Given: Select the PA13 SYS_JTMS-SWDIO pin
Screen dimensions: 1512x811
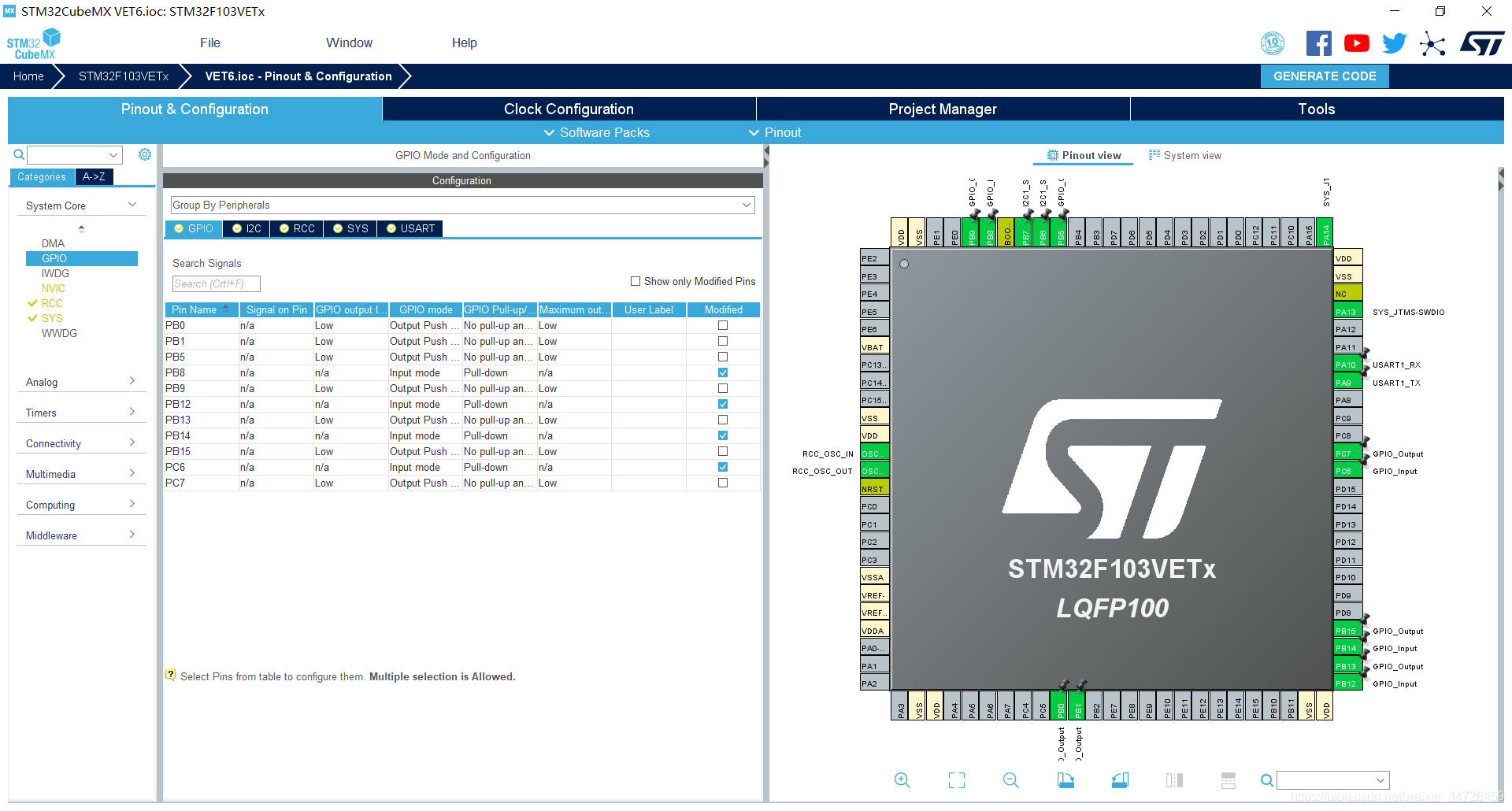Looking at the screenshot, I should point(1347,312).
